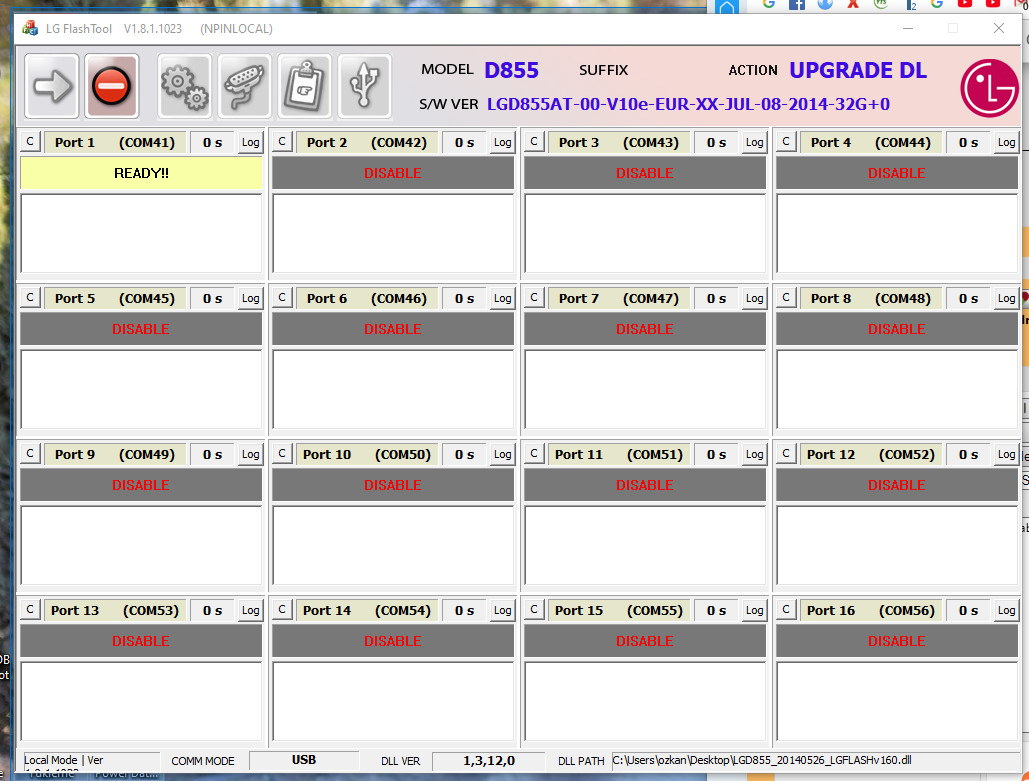
Task: Open the Log for Port 8
Action: [x=1007, y=299]
